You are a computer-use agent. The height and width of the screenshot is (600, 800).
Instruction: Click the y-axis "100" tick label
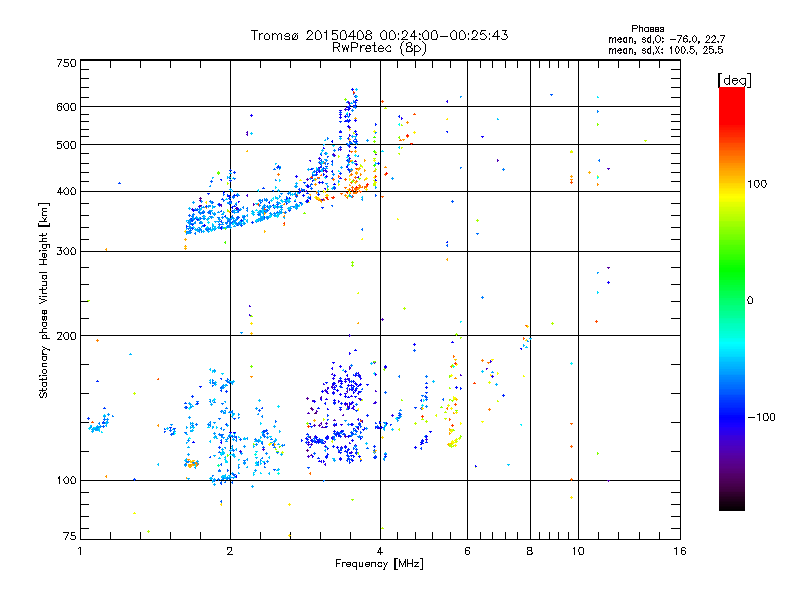(x=66, y=481)
